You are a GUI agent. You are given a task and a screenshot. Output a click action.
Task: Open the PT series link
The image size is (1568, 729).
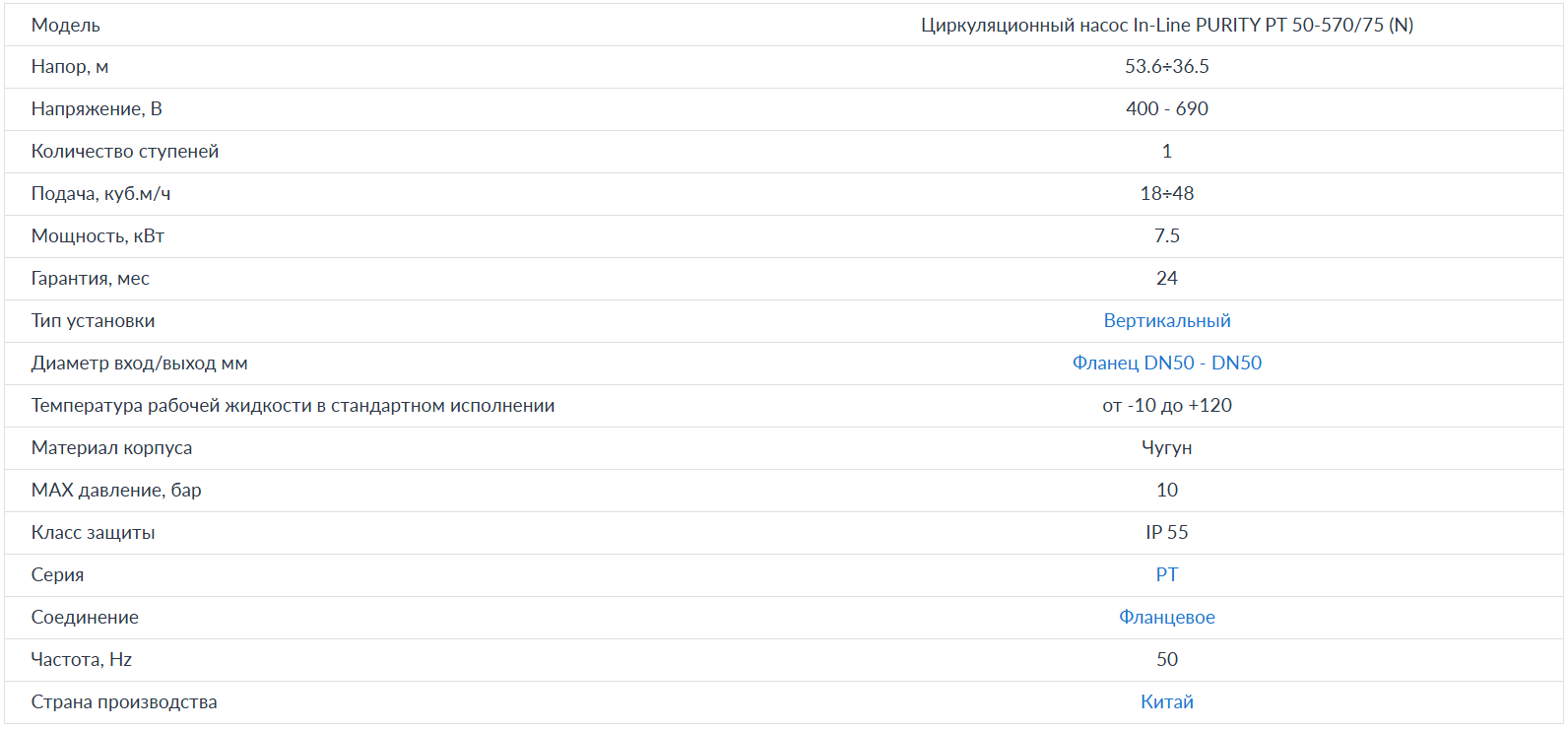tap(1166, 575)
